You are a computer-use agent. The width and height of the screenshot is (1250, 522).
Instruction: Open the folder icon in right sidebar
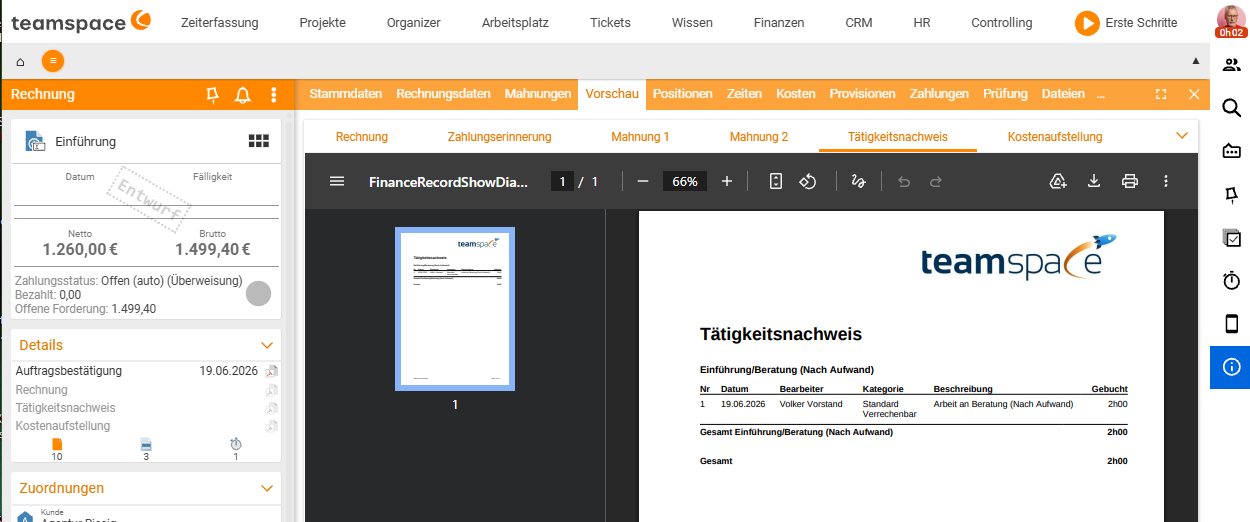click(x=1231, y=151)
